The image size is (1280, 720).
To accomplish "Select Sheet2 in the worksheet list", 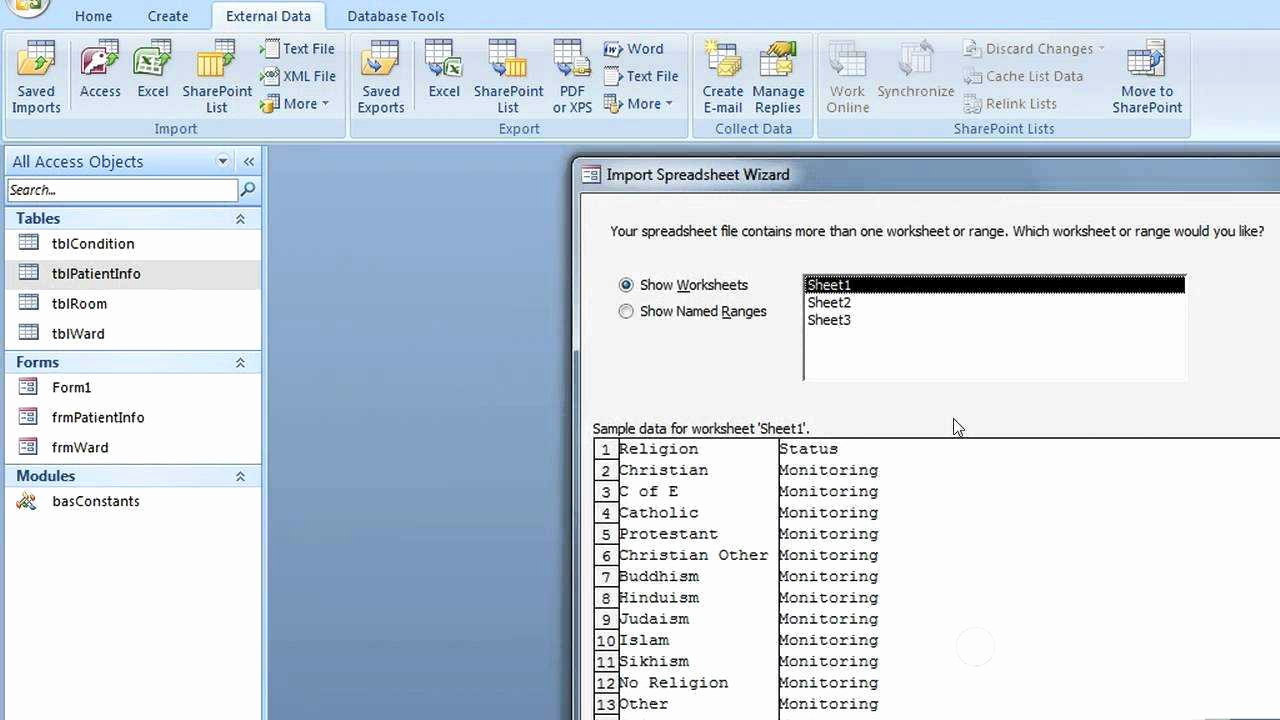I will [828, 302].
